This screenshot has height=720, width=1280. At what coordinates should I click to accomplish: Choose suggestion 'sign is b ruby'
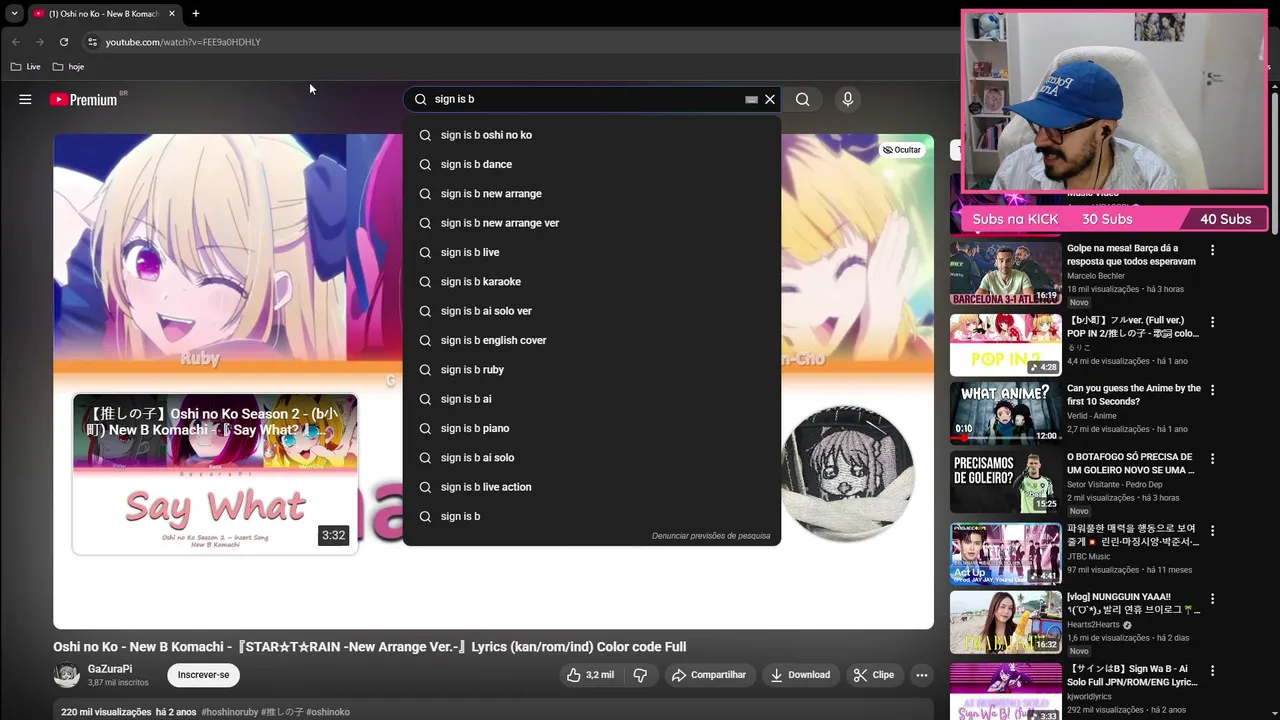591,370
